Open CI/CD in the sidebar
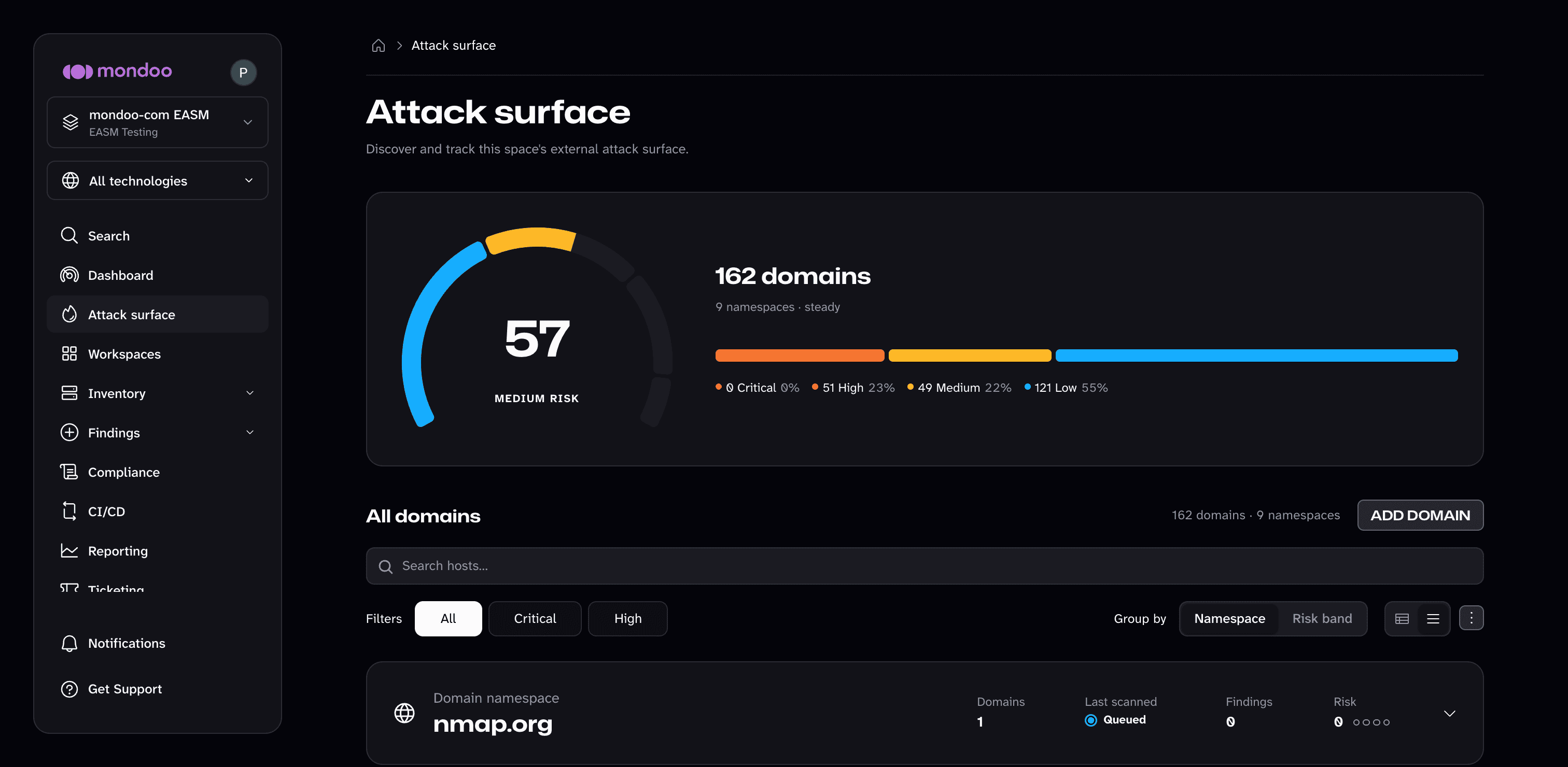This screenshot has width=1568, height=767. pyautogui.click(x=157, y=512)
